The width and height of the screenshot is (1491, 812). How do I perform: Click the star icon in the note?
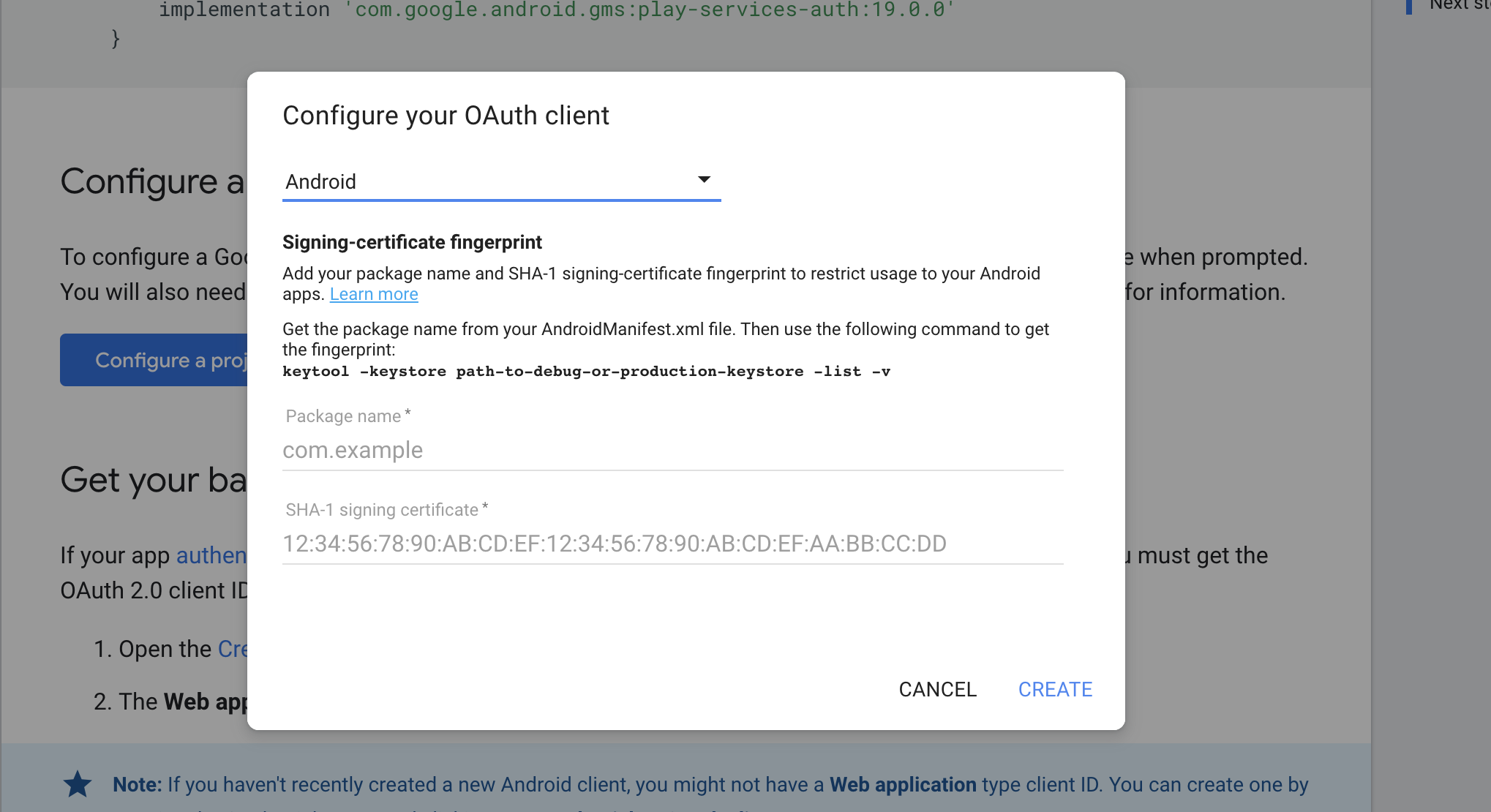pos(78,784)
